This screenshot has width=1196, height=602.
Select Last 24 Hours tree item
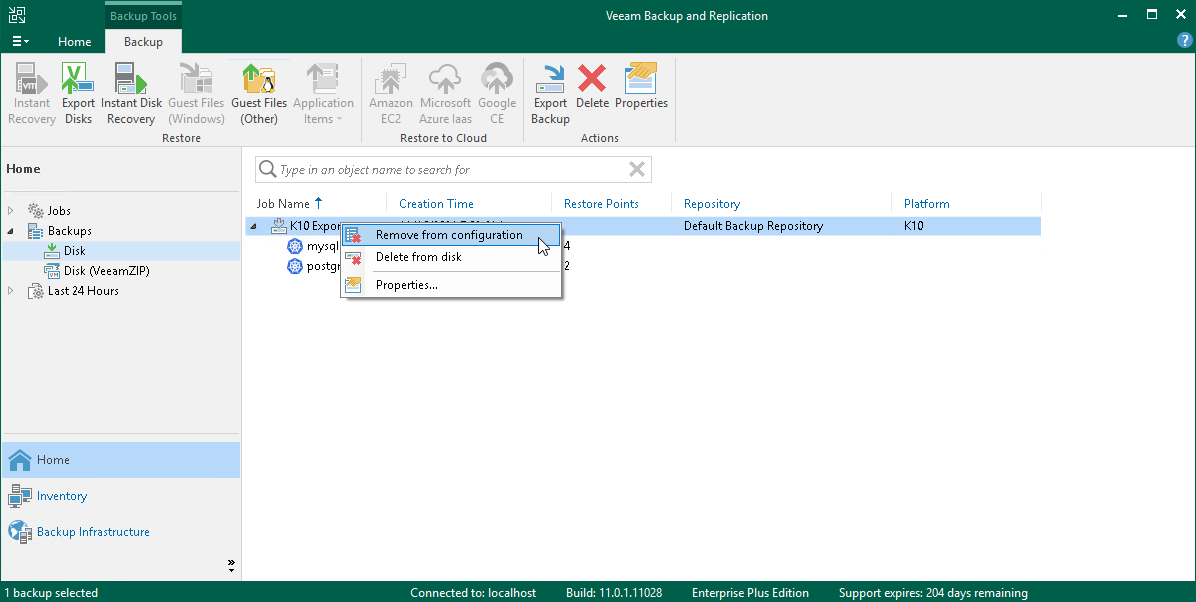[x=83, y=291]
